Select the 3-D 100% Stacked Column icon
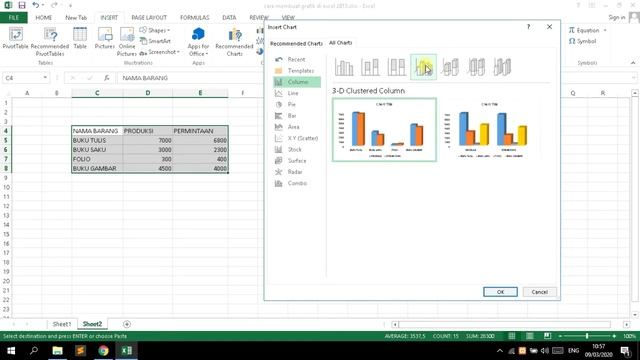The image size is (640, 360). pos(476,67)
